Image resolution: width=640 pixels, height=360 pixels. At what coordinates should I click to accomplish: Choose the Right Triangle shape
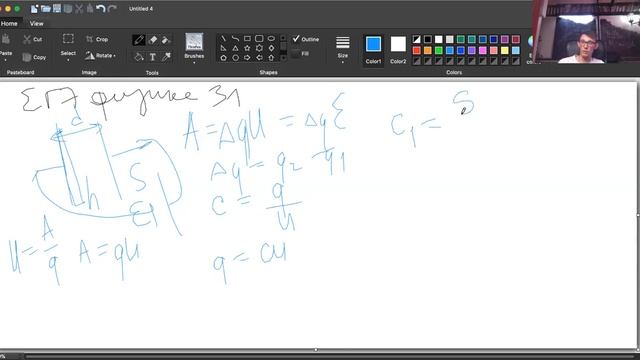[x=223, y=48]
